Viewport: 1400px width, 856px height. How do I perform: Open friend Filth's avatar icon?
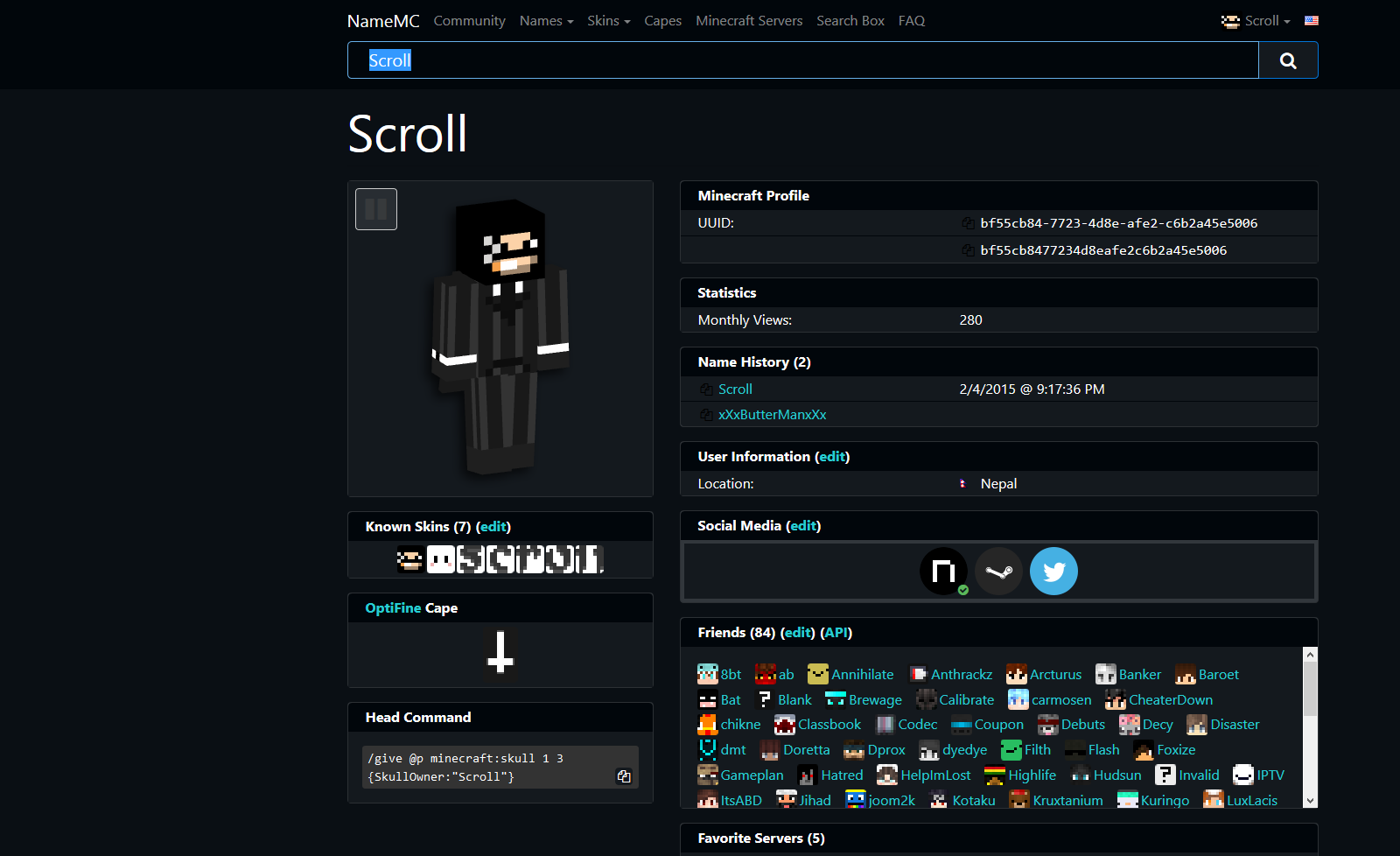[1011, 749]
